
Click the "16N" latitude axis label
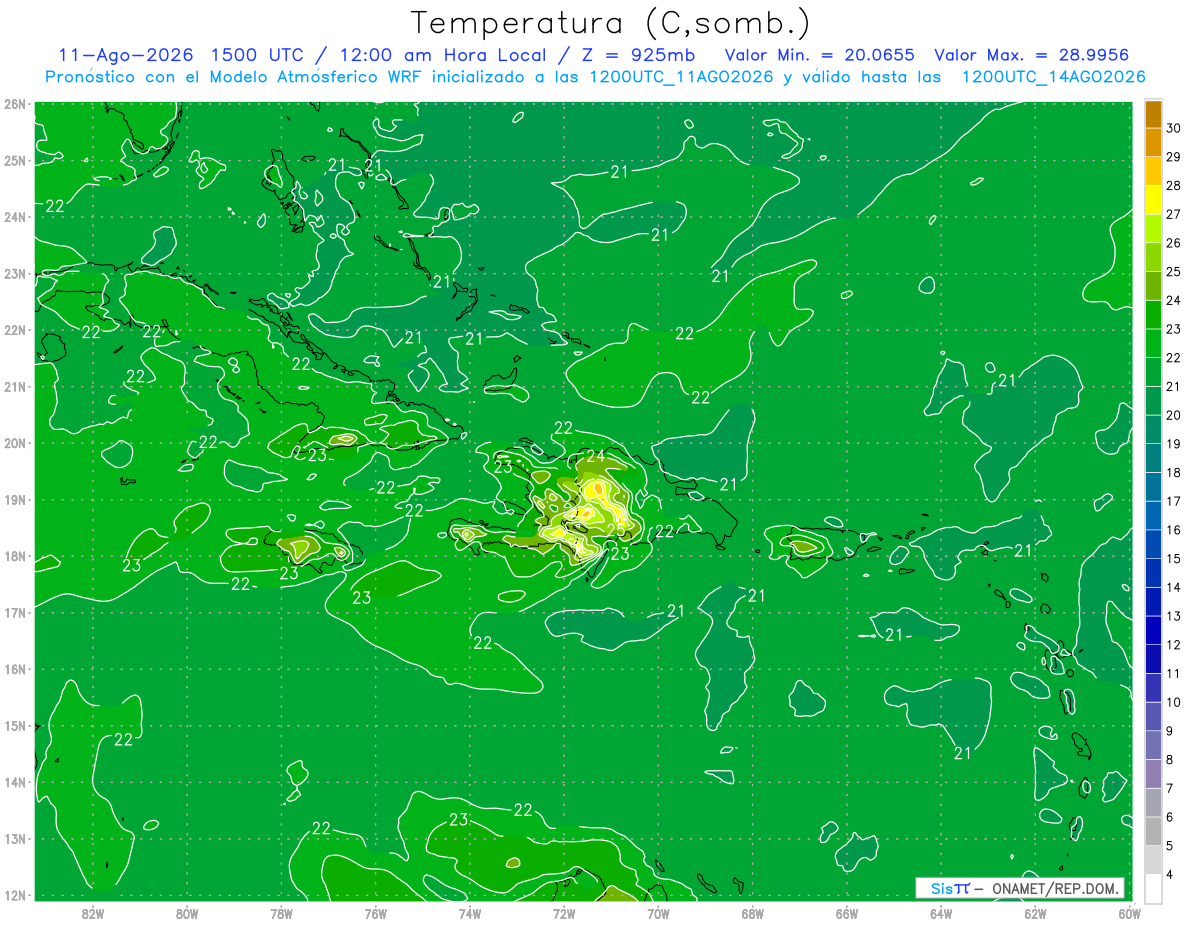14,669
